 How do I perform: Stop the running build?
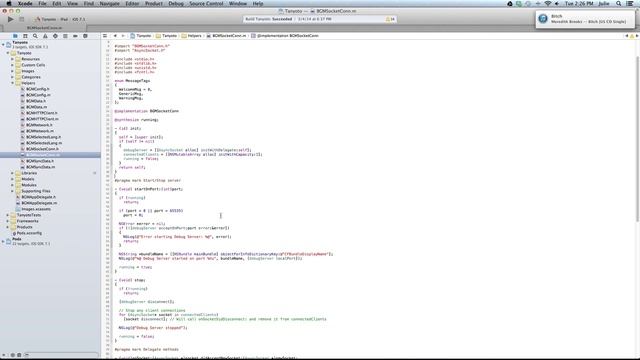click(x=22, y=19)
